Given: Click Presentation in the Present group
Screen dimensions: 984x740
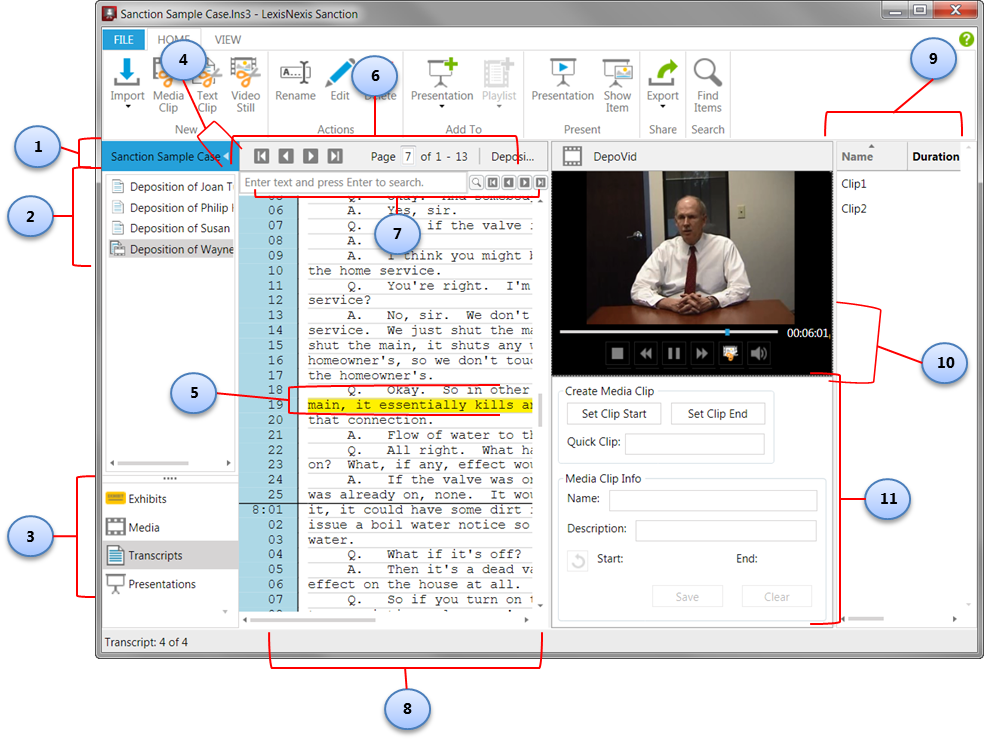Looking at the screenshot, I should click(562, 80).
